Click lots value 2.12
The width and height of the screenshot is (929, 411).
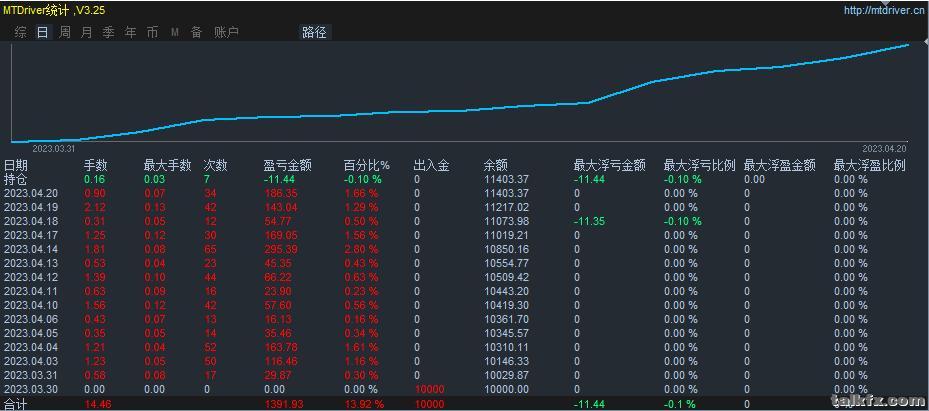[94, 207]
